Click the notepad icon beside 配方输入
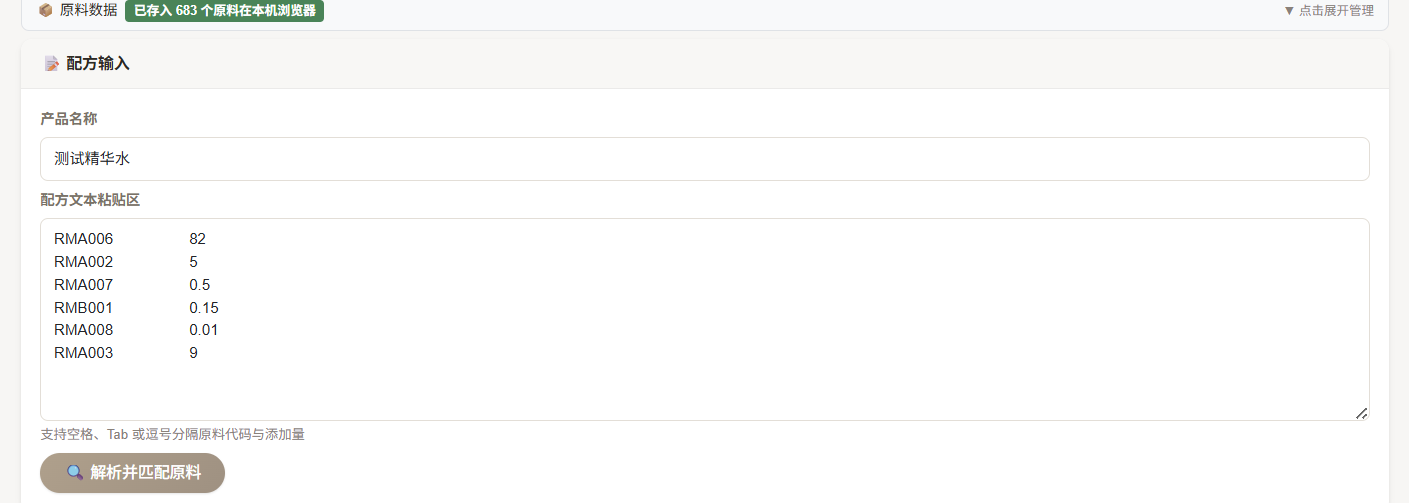This screenshot has height=503, width=1409. pos(52,64)
